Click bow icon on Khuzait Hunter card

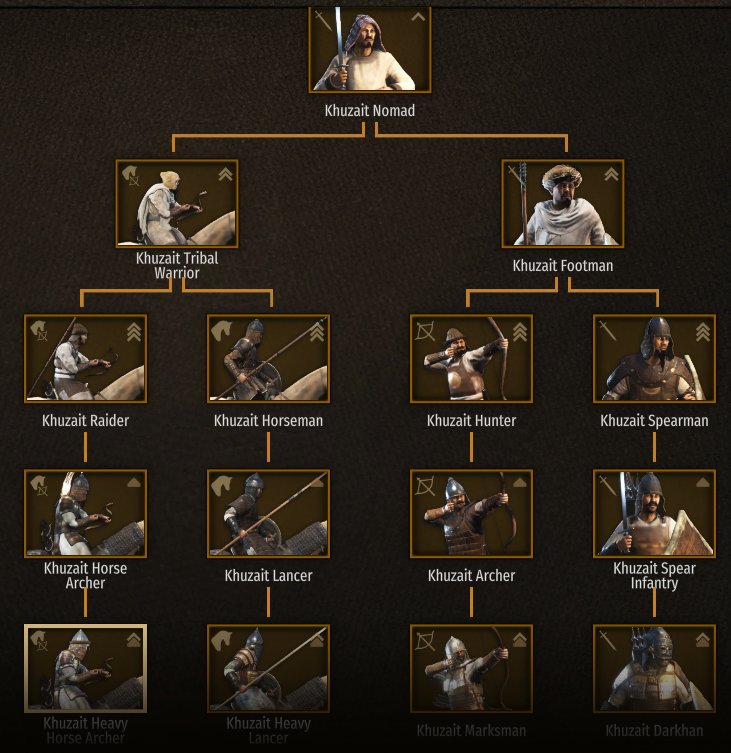(x=425, y=331)
